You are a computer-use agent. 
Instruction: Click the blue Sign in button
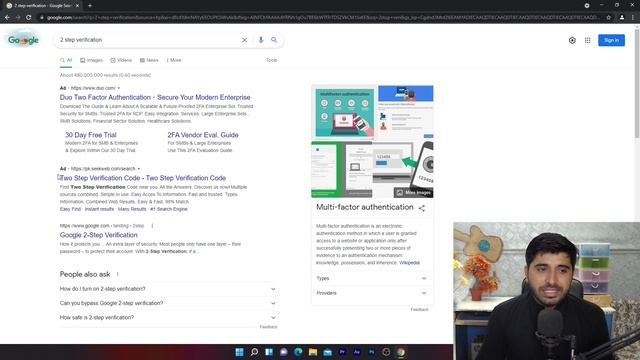611,40
